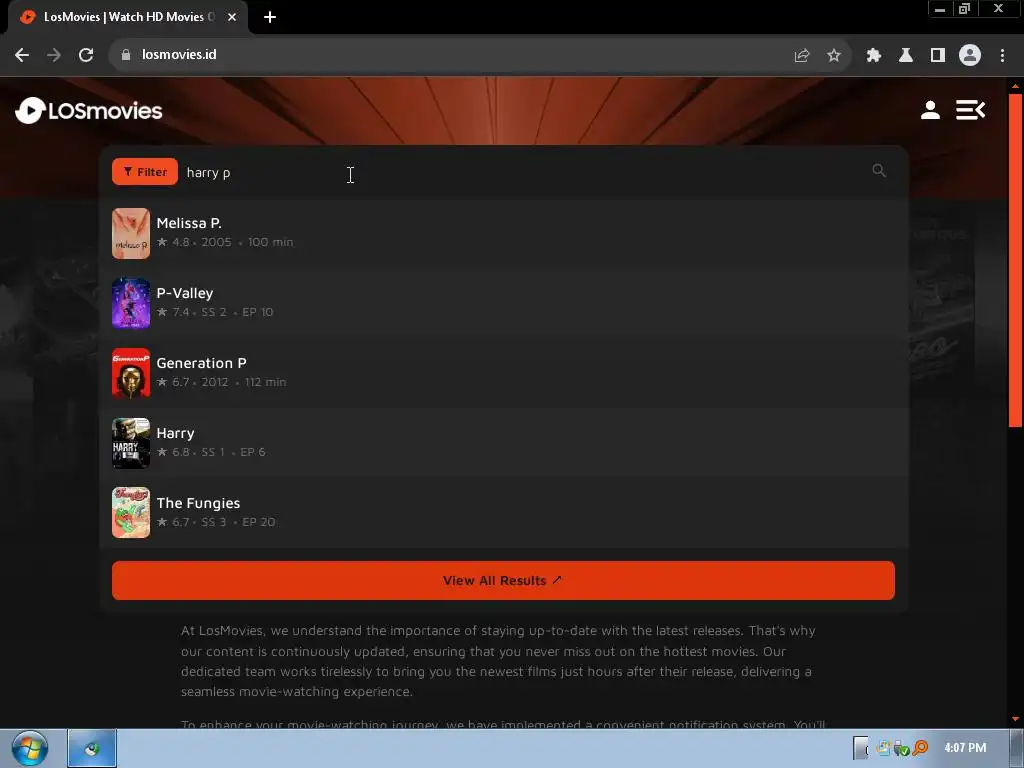This screenshot has width=1024, height=768.
Task: Click the lock site info icon
Action: (126, 55)
